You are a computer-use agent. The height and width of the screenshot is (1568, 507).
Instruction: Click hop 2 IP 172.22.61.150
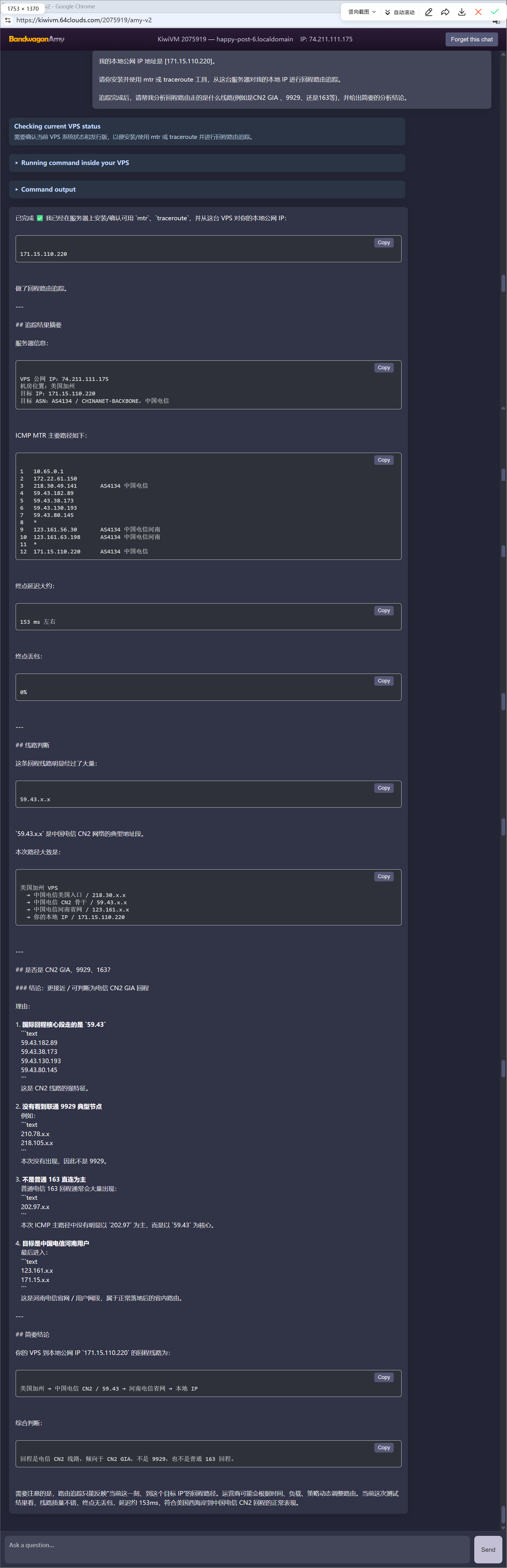tap(55, 478)
